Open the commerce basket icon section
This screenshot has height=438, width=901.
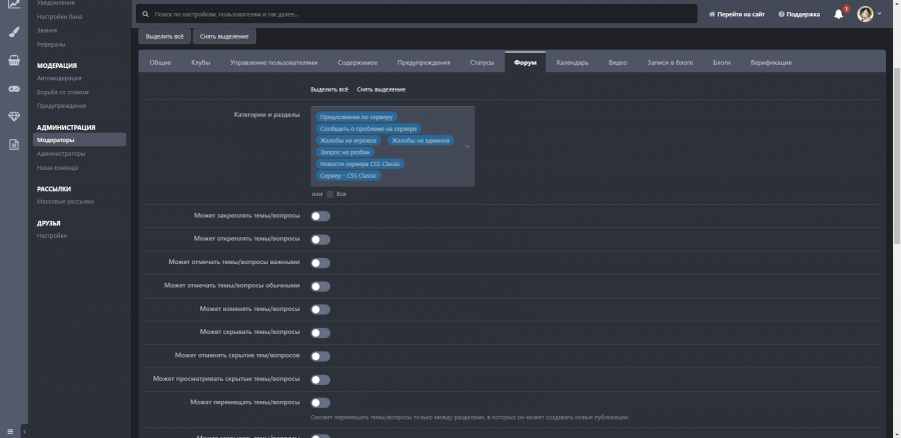tap(14, 60)
